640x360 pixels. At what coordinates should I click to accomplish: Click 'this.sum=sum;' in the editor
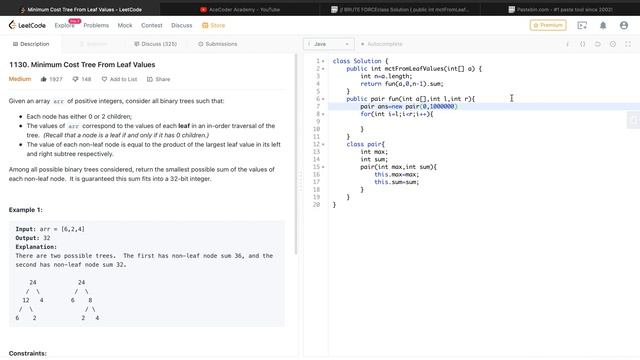[x=396, y=182]
